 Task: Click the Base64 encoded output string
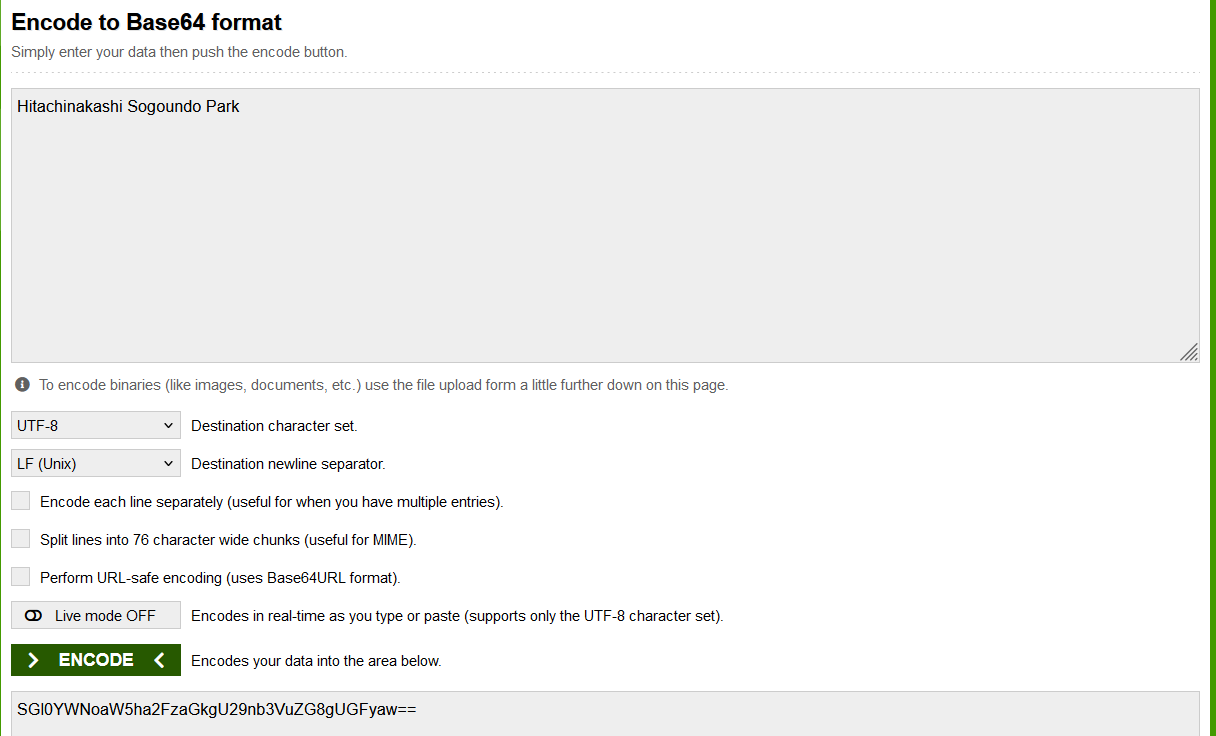click(x=216, y=710)
